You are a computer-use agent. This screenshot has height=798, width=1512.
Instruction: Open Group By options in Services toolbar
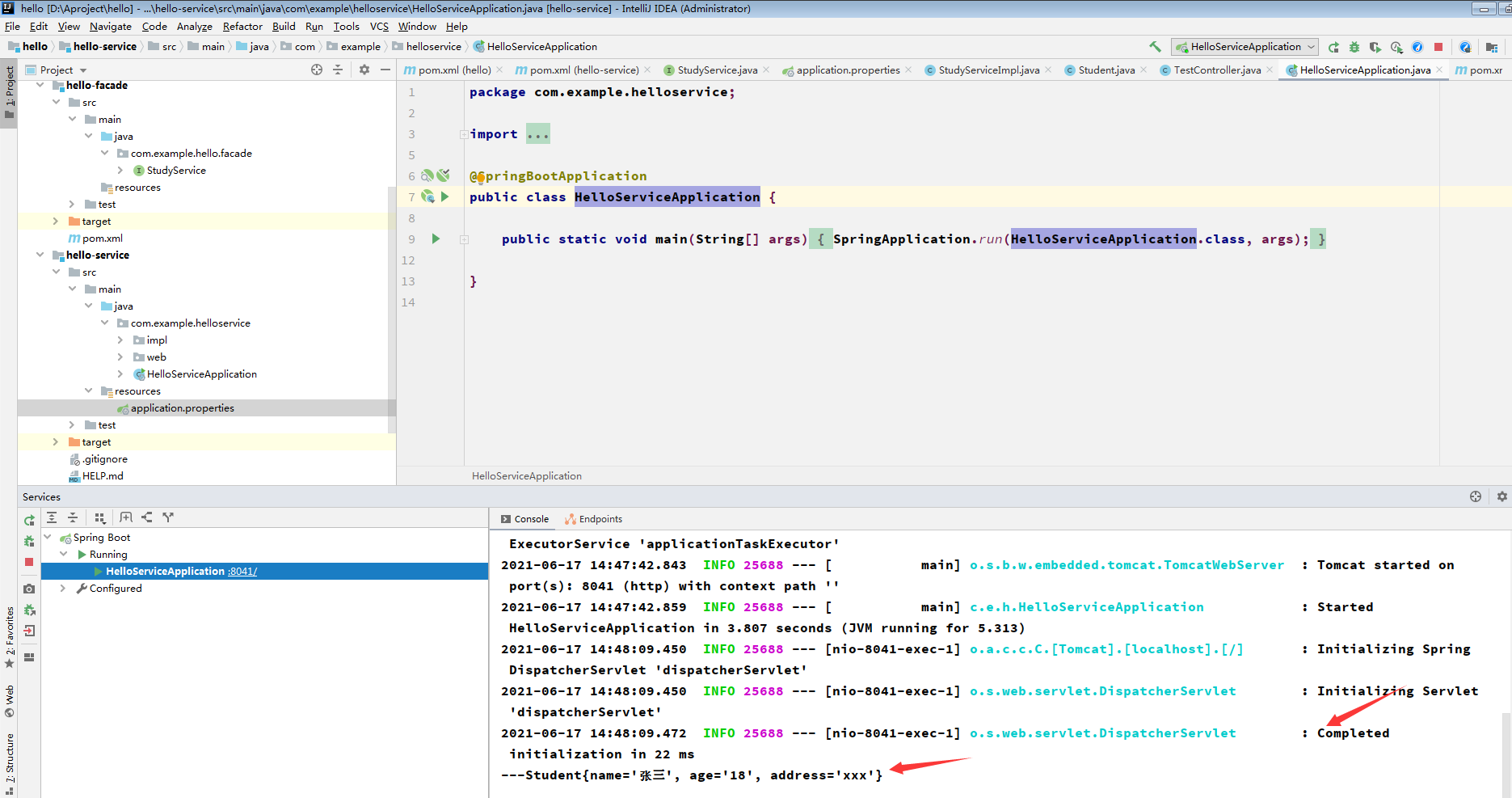[x=99, y=517]
